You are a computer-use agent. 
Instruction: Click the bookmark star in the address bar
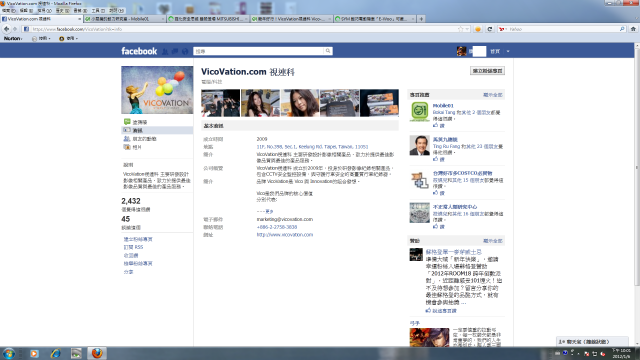(x=460, y=29)
